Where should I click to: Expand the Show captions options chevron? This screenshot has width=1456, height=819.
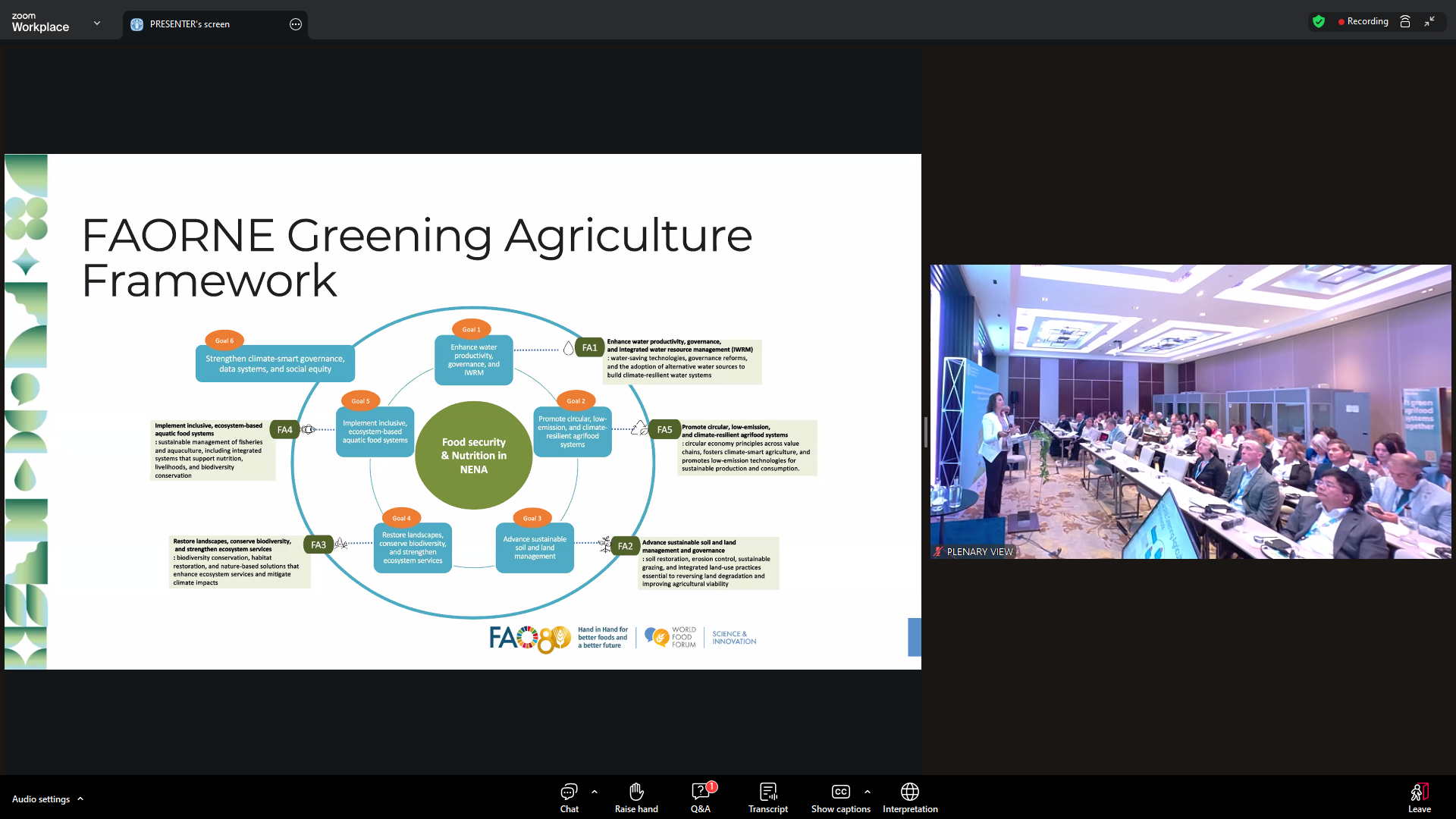click(x=868, y=792)
